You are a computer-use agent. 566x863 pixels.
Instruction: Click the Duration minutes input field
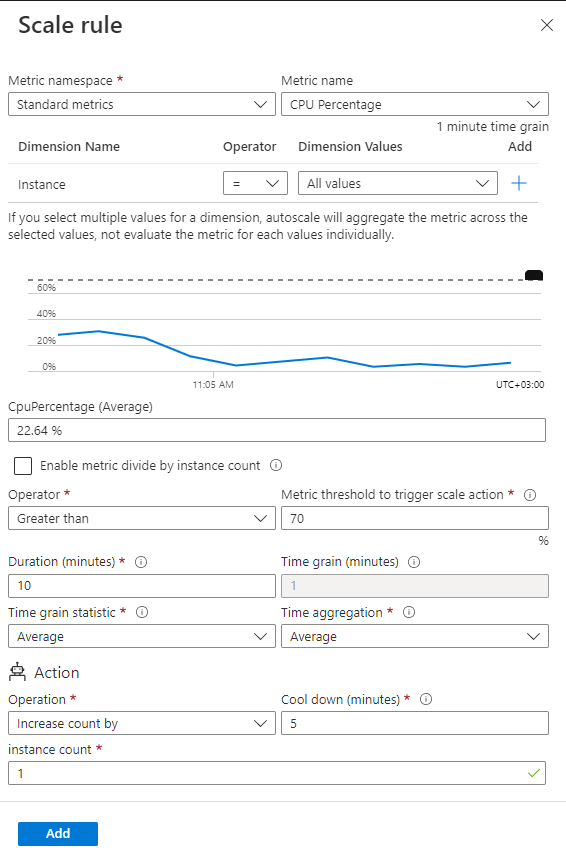[x=142, y=586]
